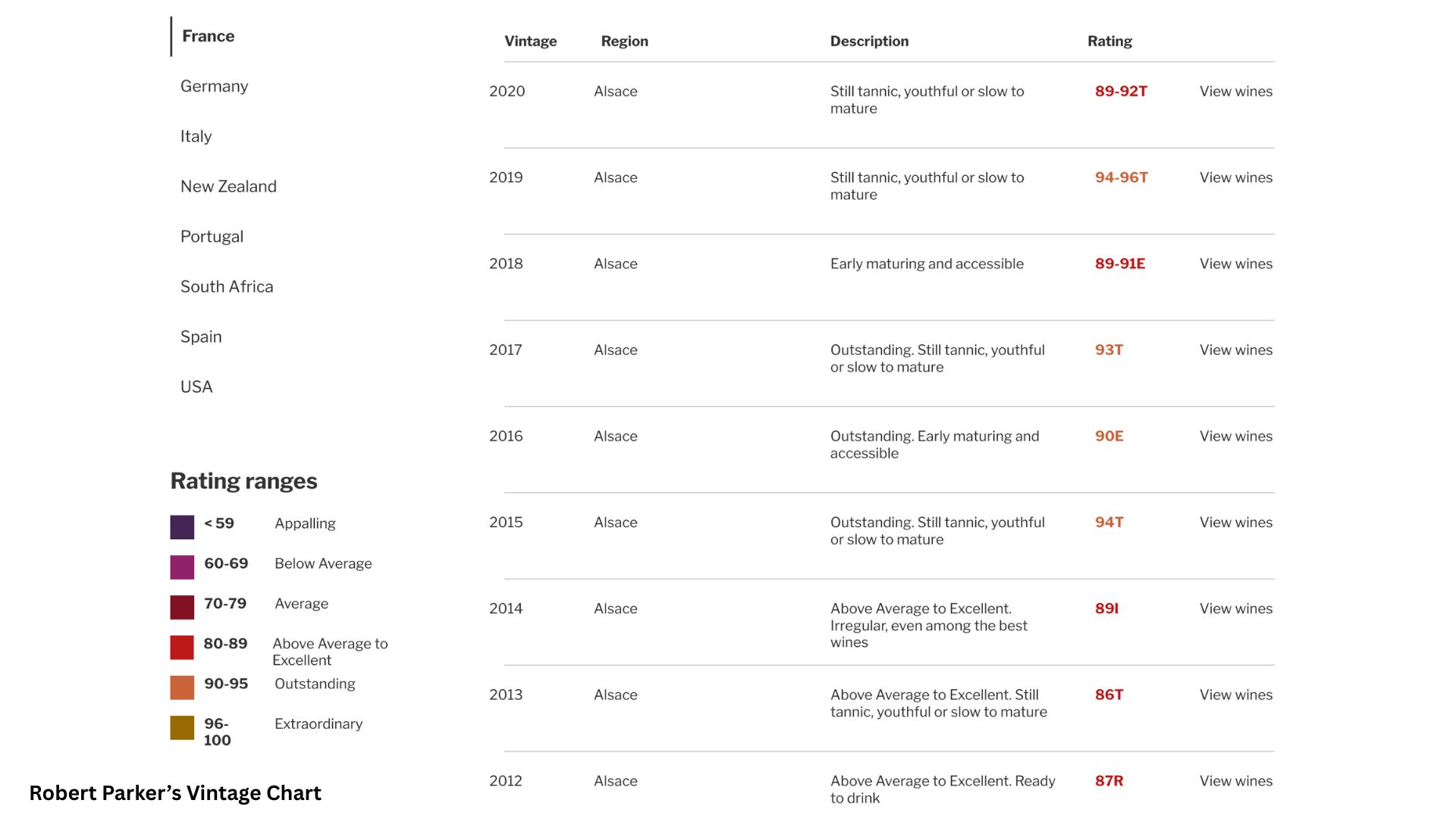1456x819 pixels.
Task: Select New Zealand in the sidebar
Action: pyautogui.click(x=228, y=187)
